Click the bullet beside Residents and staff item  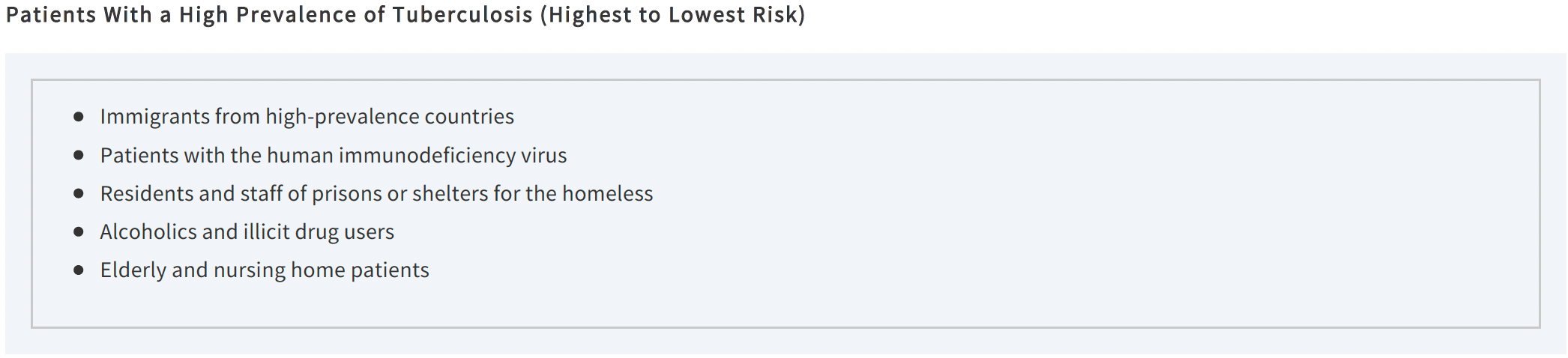(79, 193)
